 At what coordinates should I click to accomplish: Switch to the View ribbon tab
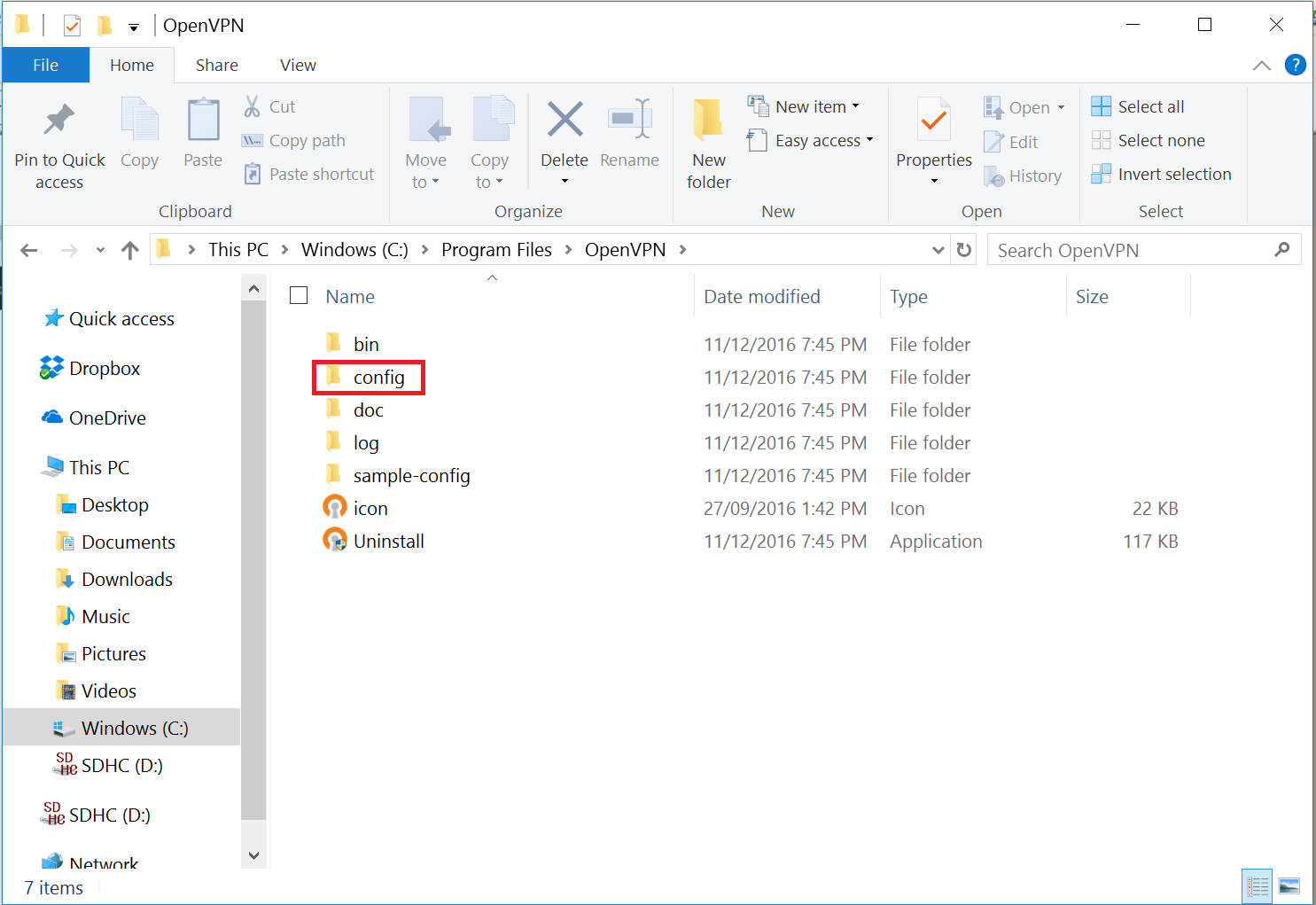point(298,66)
